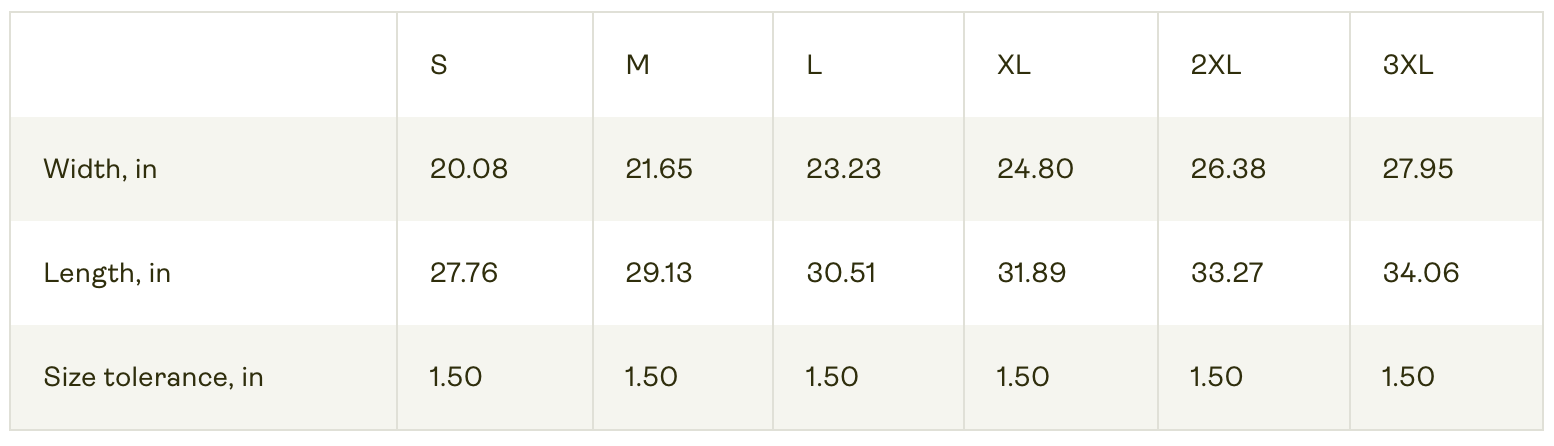This screenshot has height=446, width=1554.
Task: Click the 31.89 length cell
Action: [1032, 273]
